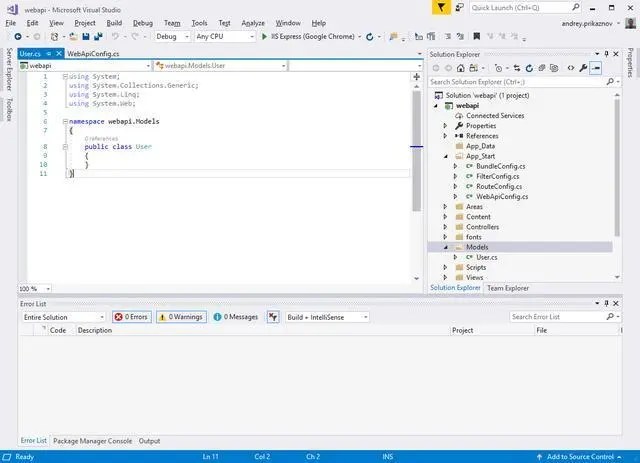
Task: Open the Debug configuration dropdown
Action: tap(172, 36)
